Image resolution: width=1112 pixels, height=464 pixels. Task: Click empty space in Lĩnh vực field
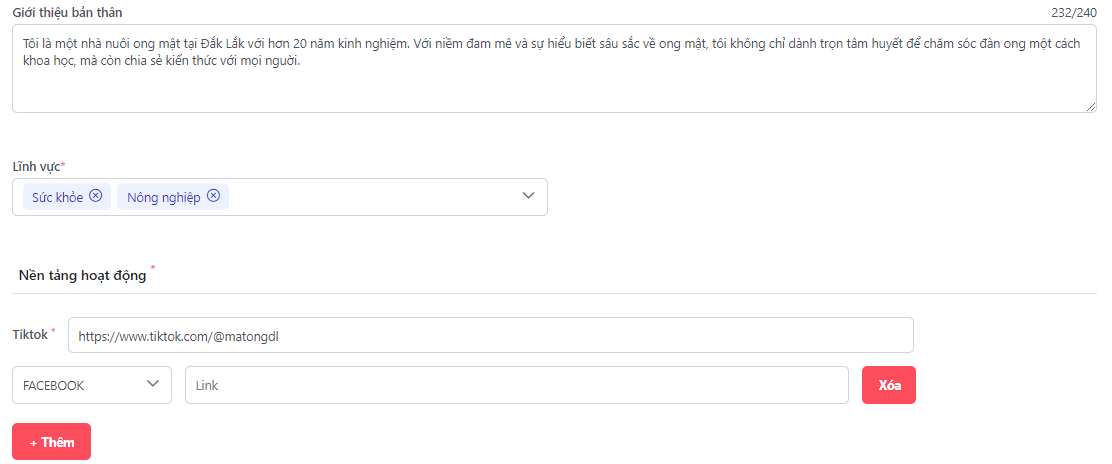click(370, 196)
